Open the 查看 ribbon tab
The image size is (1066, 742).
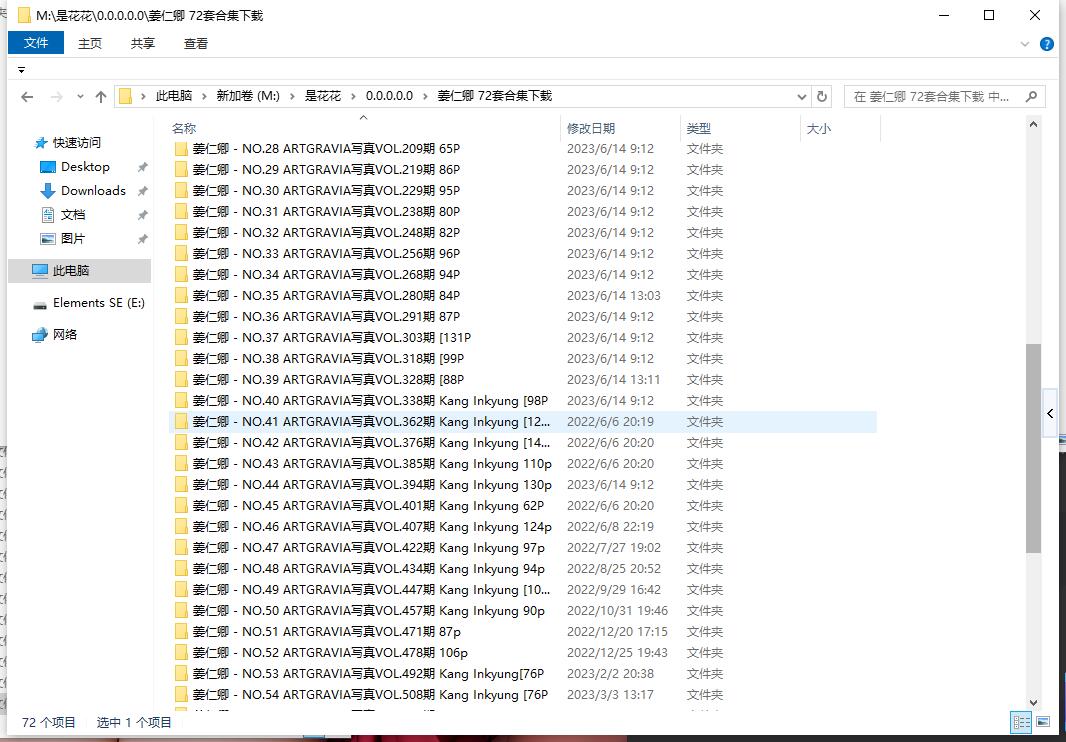pos(196,44)
